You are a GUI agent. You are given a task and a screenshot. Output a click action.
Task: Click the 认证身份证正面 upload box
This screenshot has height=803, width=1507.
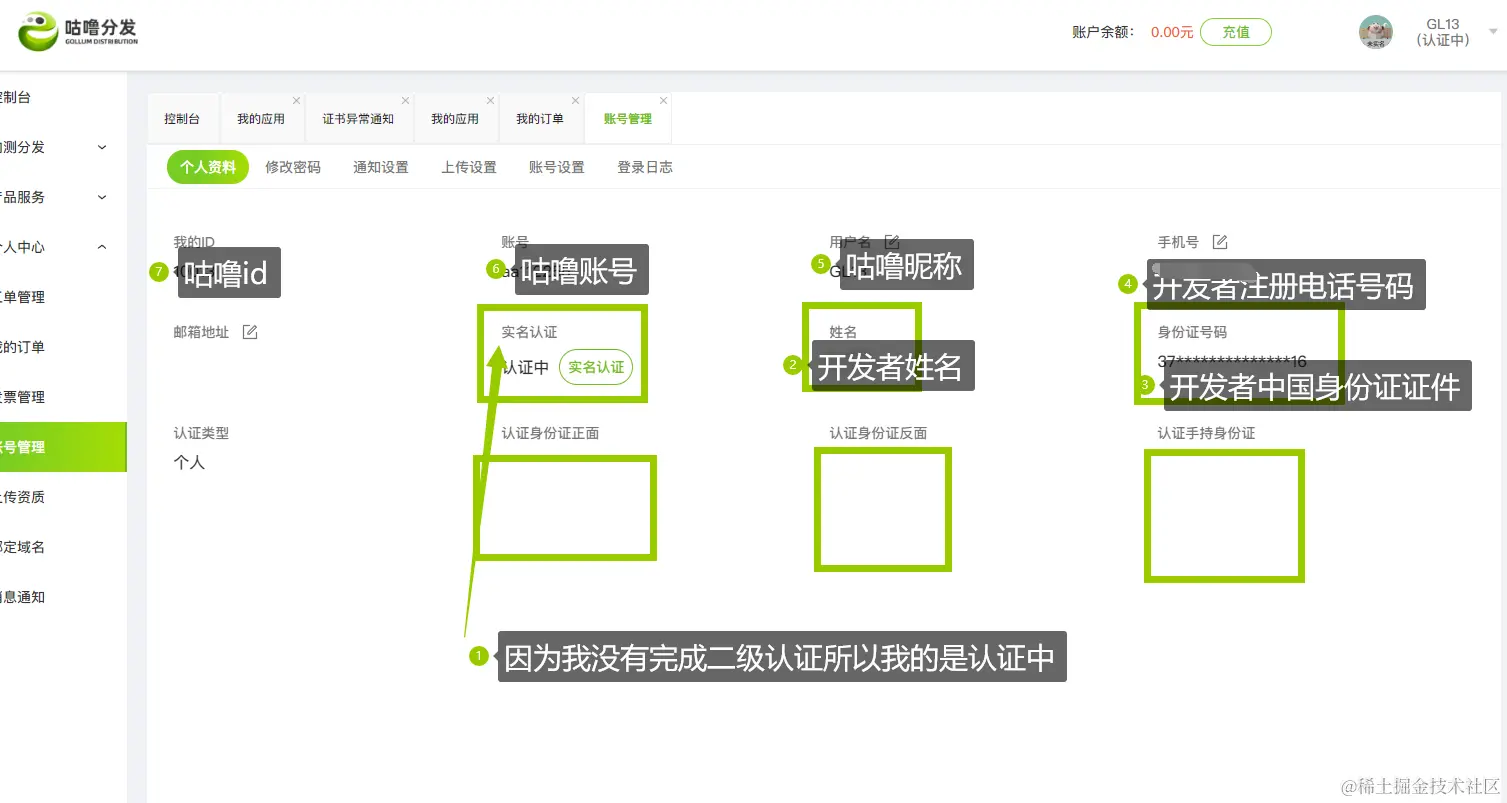pos(564,507)
